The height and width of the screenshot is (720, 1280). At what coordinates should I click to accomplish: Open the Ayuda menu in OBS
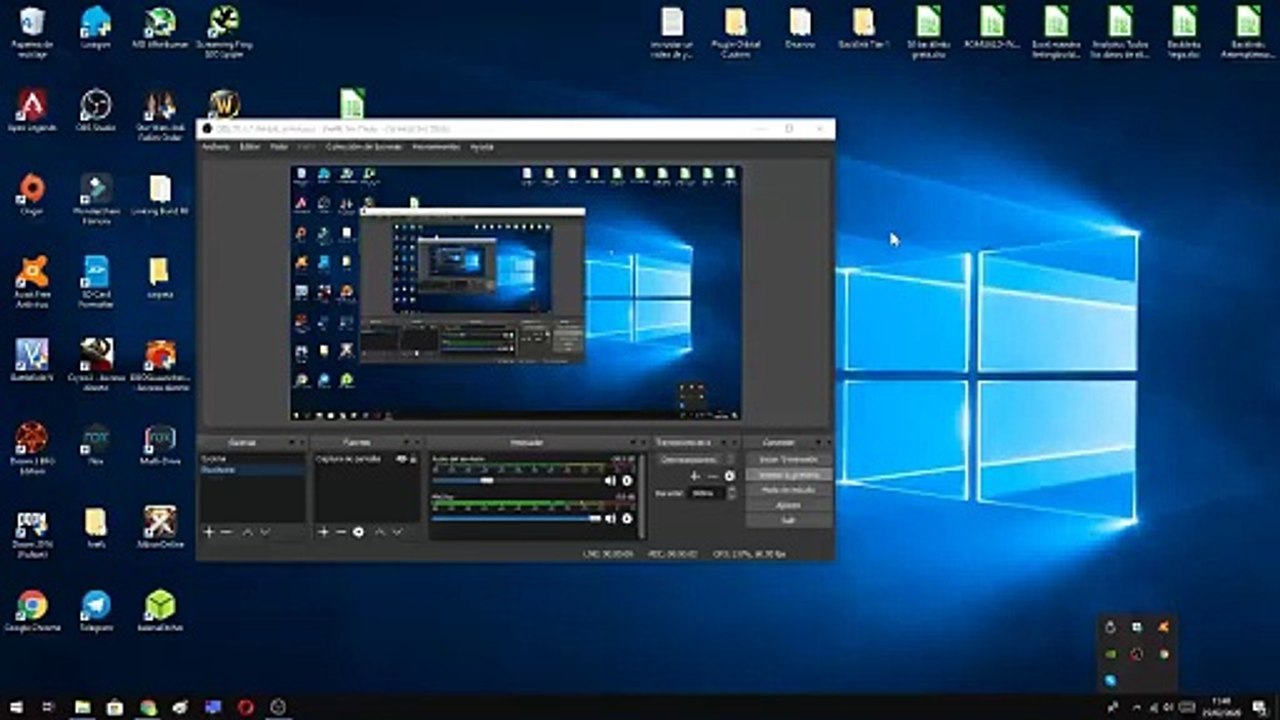pyautogui.click(x=482, y=147)
